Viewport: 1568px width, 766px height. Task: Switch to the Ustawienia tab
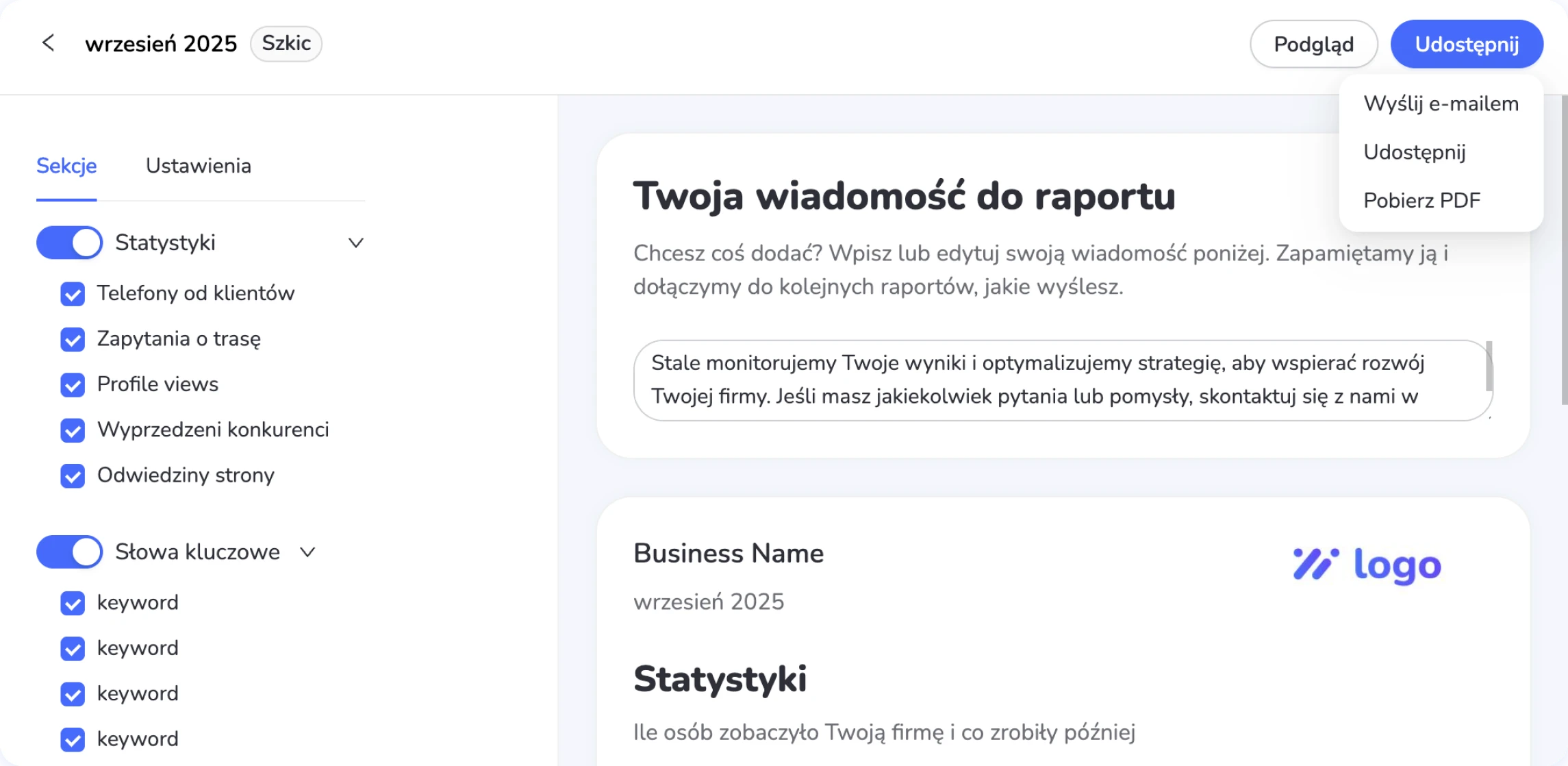pos(198,166)
